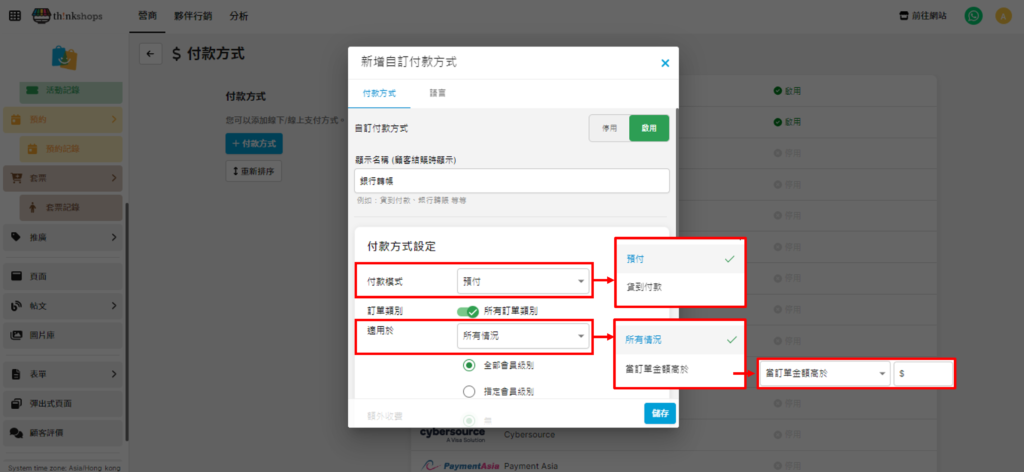This screenshot has height=472, width=1024.
Task: Select the 指定會員級別 radio button
Action: (x=469, y=391)
